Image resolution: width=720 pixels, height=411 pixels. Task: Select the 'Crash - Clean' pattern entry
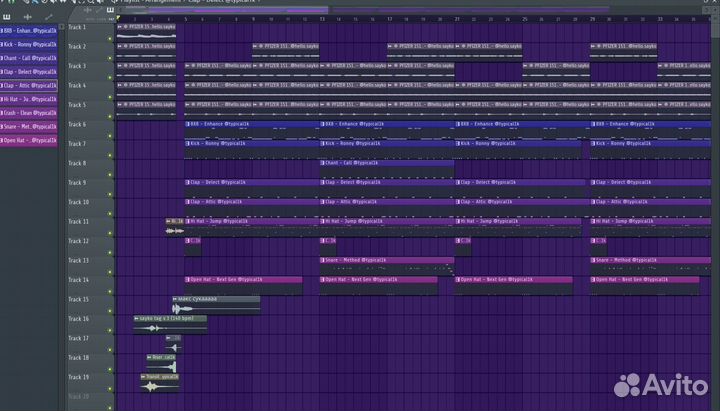[x=30, y=113]
